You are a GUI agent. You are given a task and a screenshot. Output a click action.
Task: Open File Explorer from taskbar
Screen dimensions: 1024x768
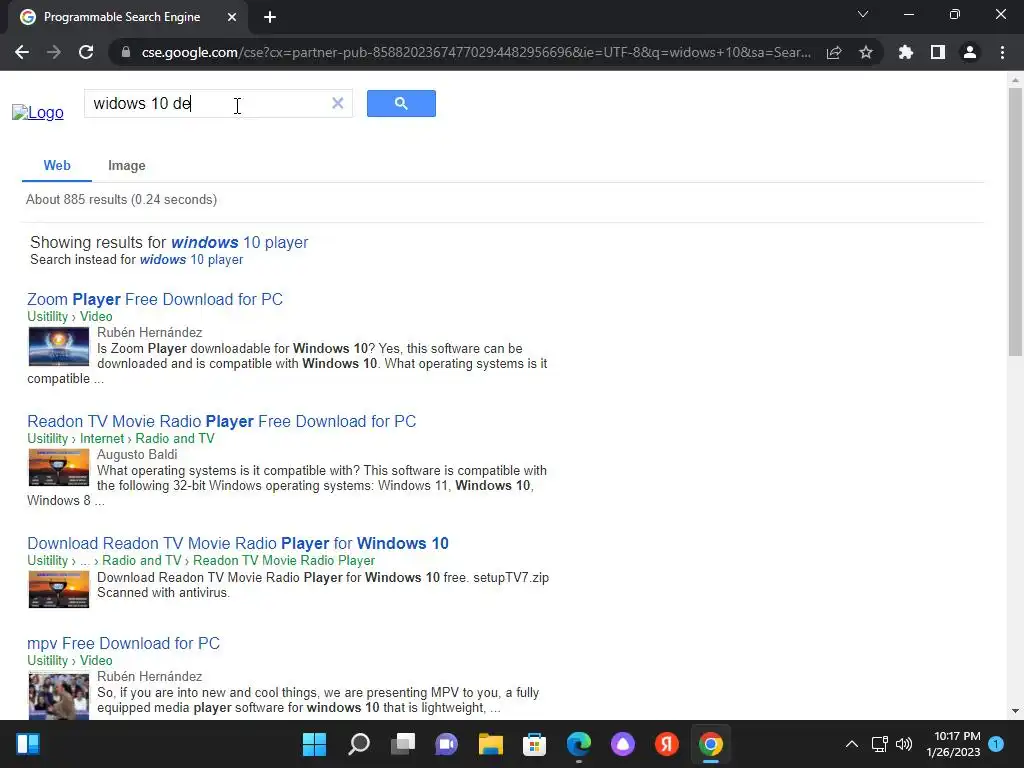coord(490,744)
